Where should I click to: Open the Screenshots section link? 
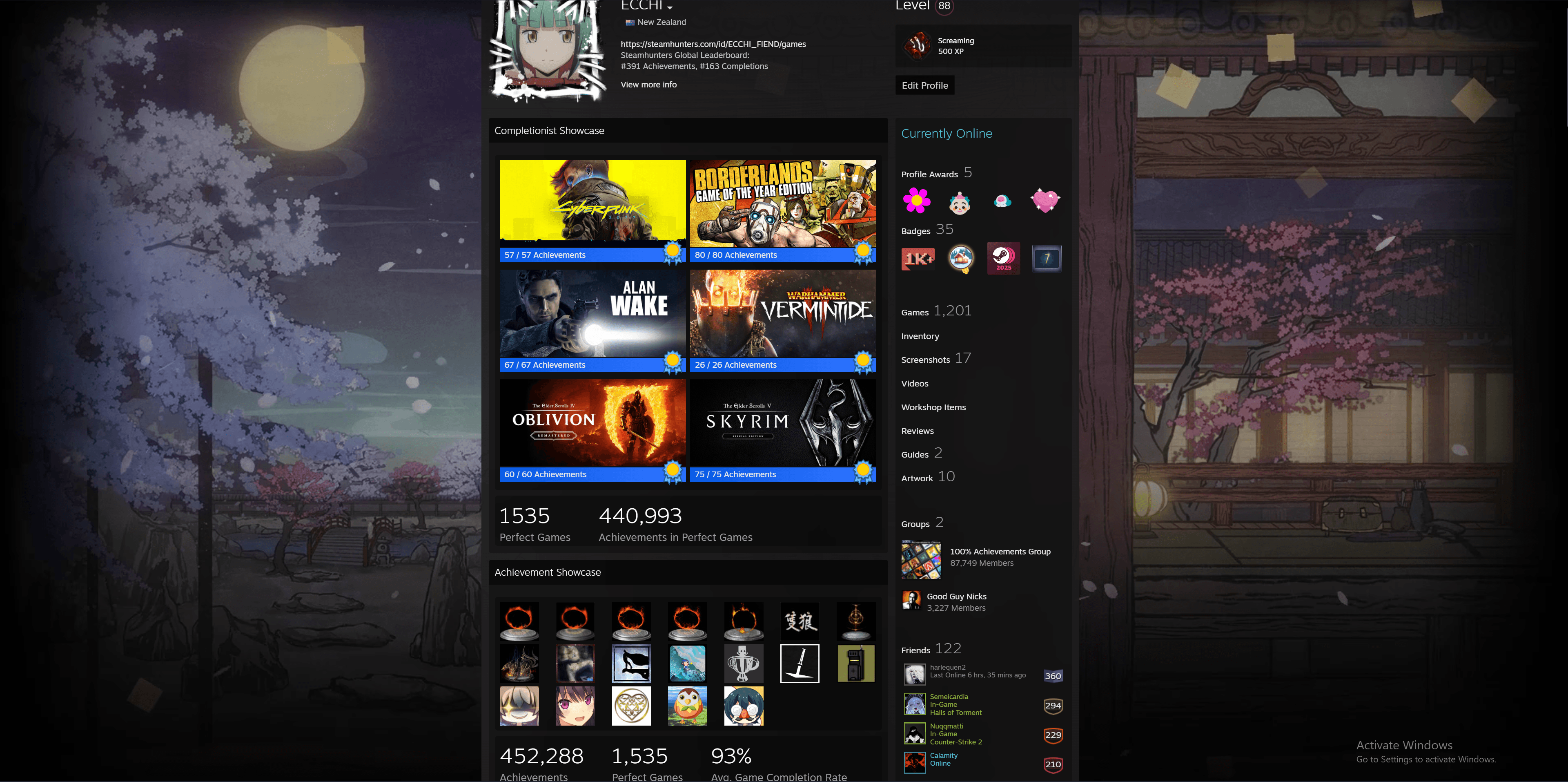(925, 360)
